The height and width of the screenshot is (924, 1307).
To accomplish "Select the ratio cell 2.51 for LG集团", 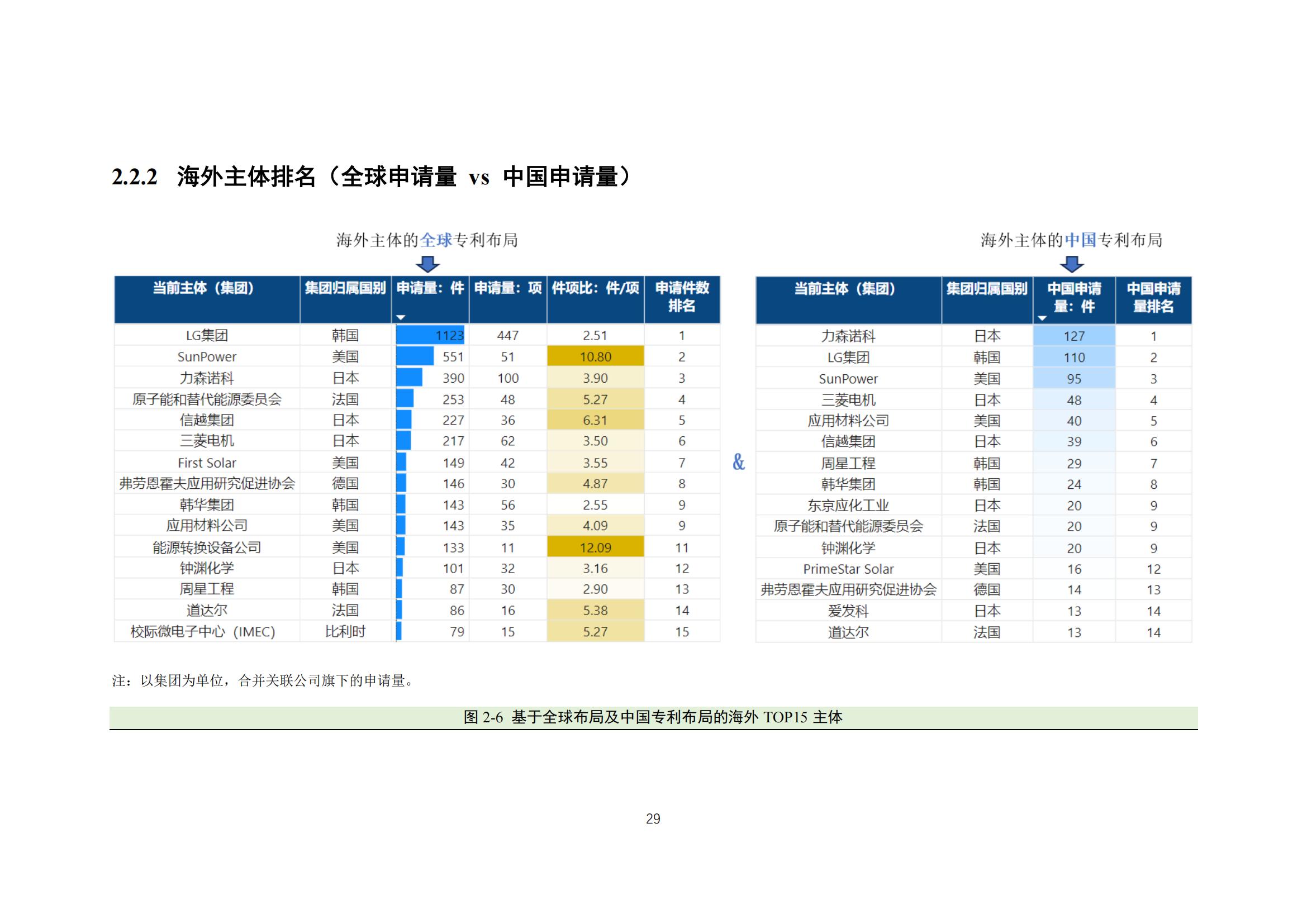I will coord(596,336).
